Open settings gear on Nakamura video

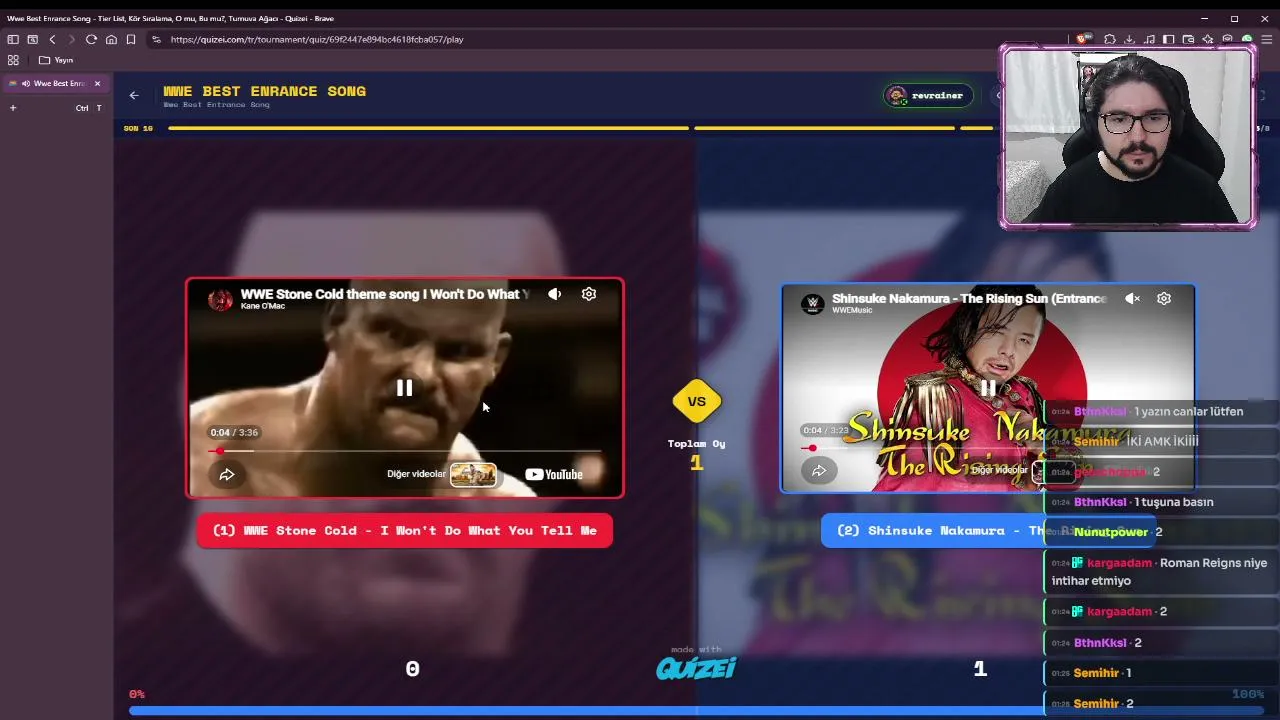coord(1164,298)
